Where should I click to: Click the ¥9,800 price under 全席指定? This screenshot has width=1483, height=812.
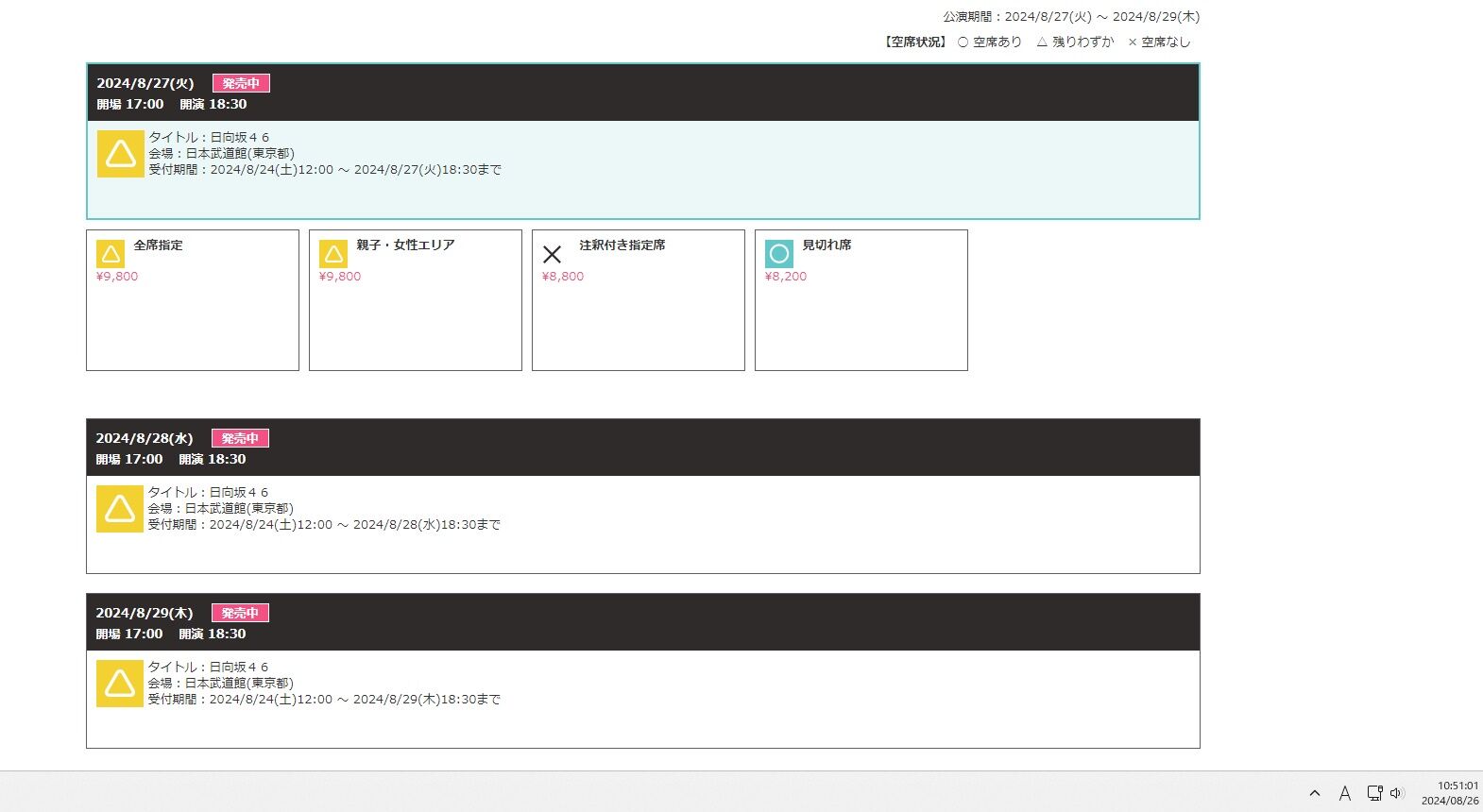pyautogui.click(x=117, y=277)
